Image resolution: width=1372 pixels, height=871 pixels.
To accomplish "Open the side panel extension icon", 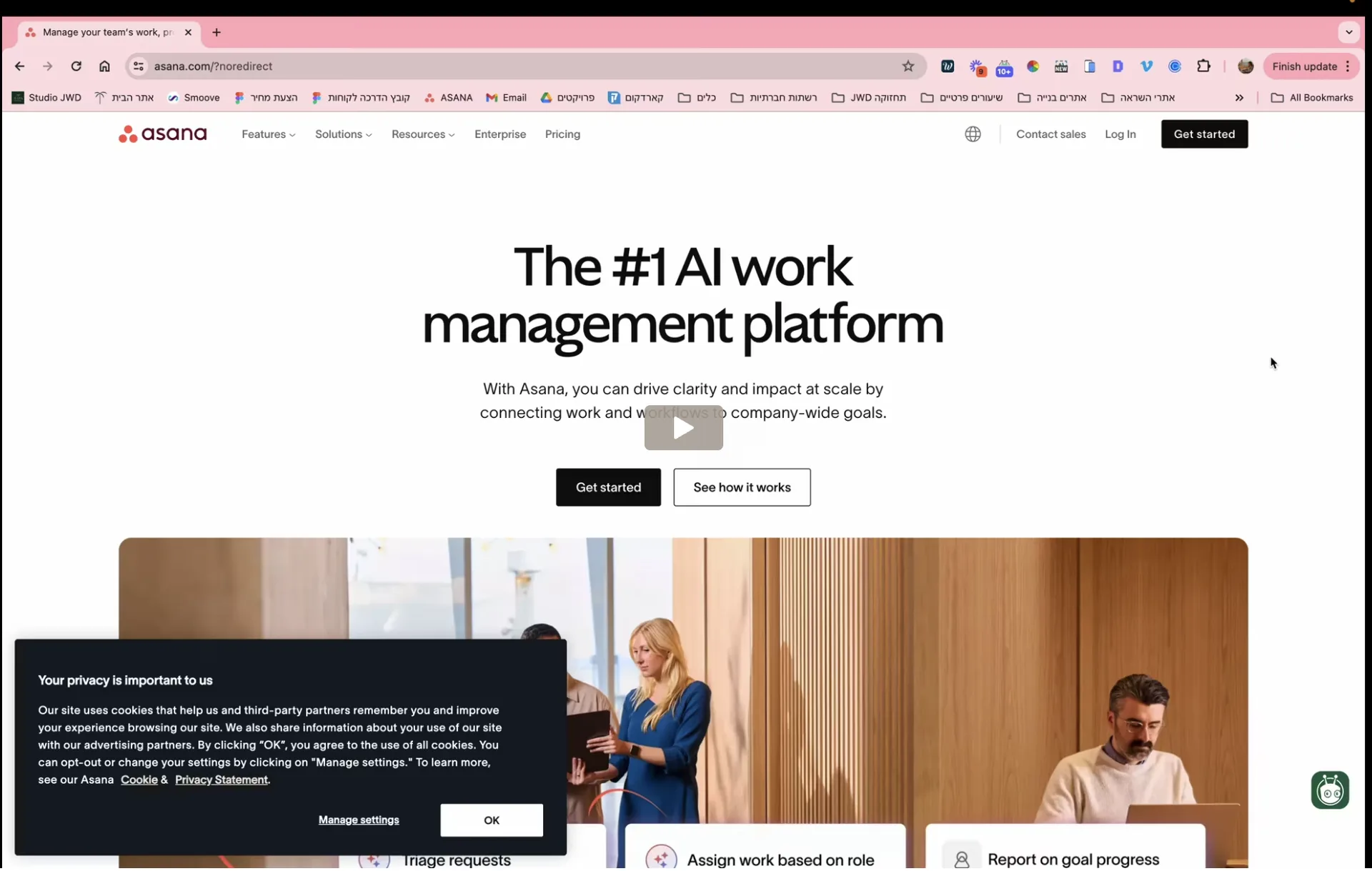I will [1090, 66].
